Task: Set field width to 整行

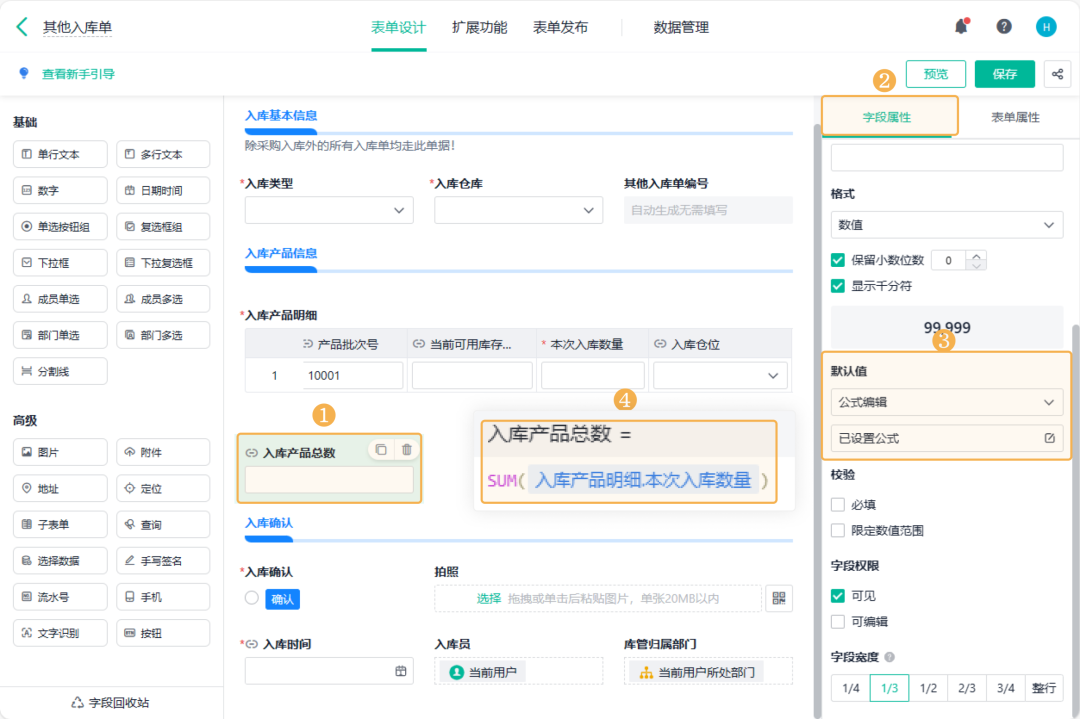Action: pyautogui.click(x=1043, y=688)
